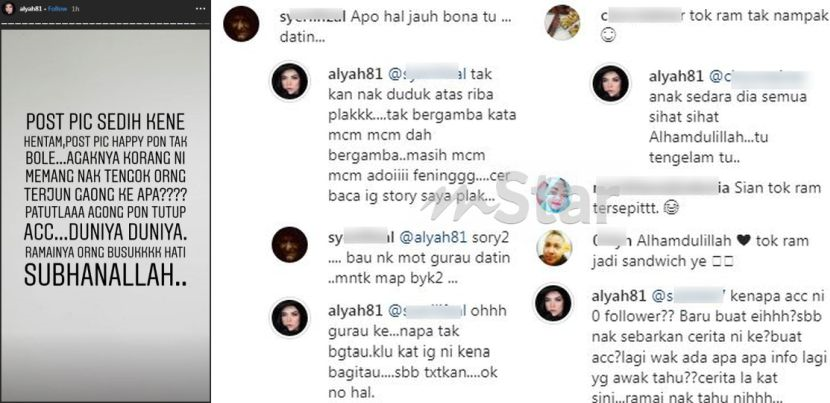Open avatar beside 'tok ram tak nampak' comment

point(562,22)
